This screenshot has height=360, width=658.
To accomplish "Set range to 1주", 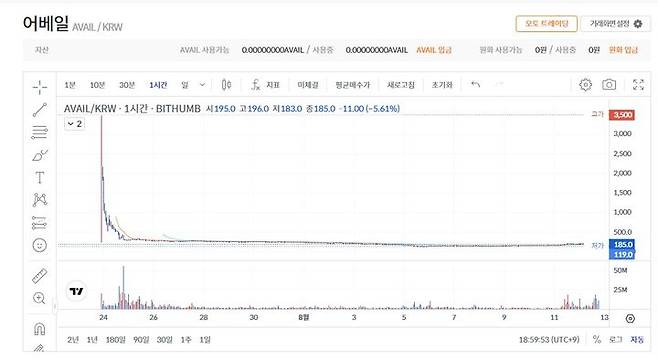I will pos(186,340).
